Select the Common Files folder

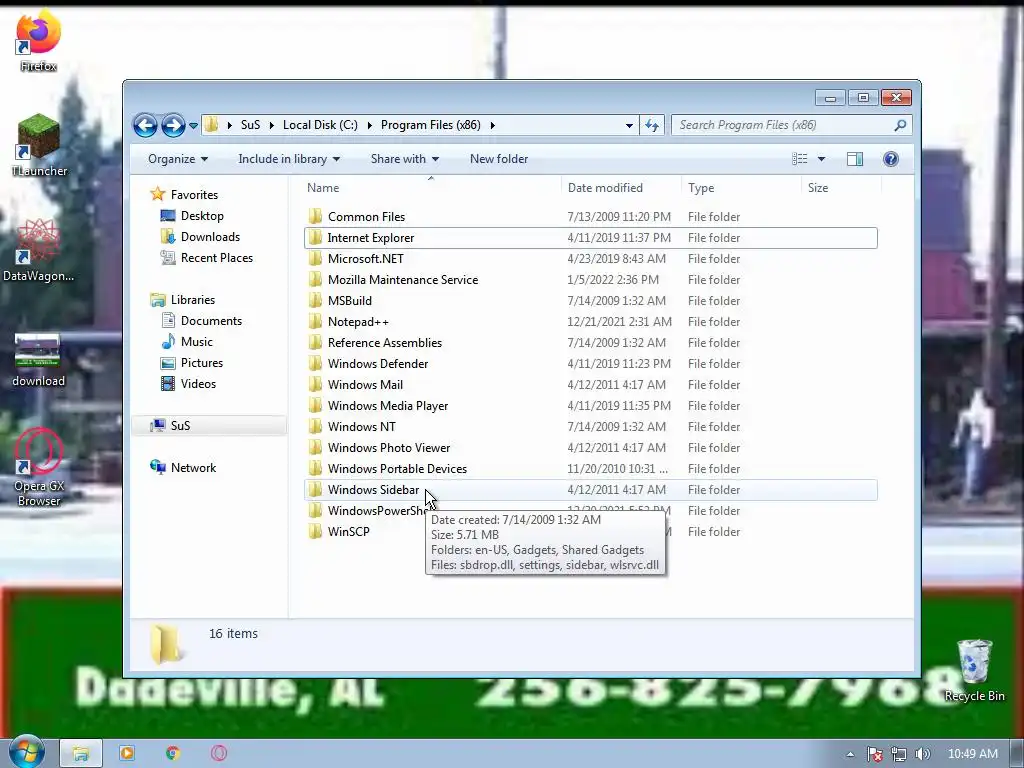click(x=590, y=217)
